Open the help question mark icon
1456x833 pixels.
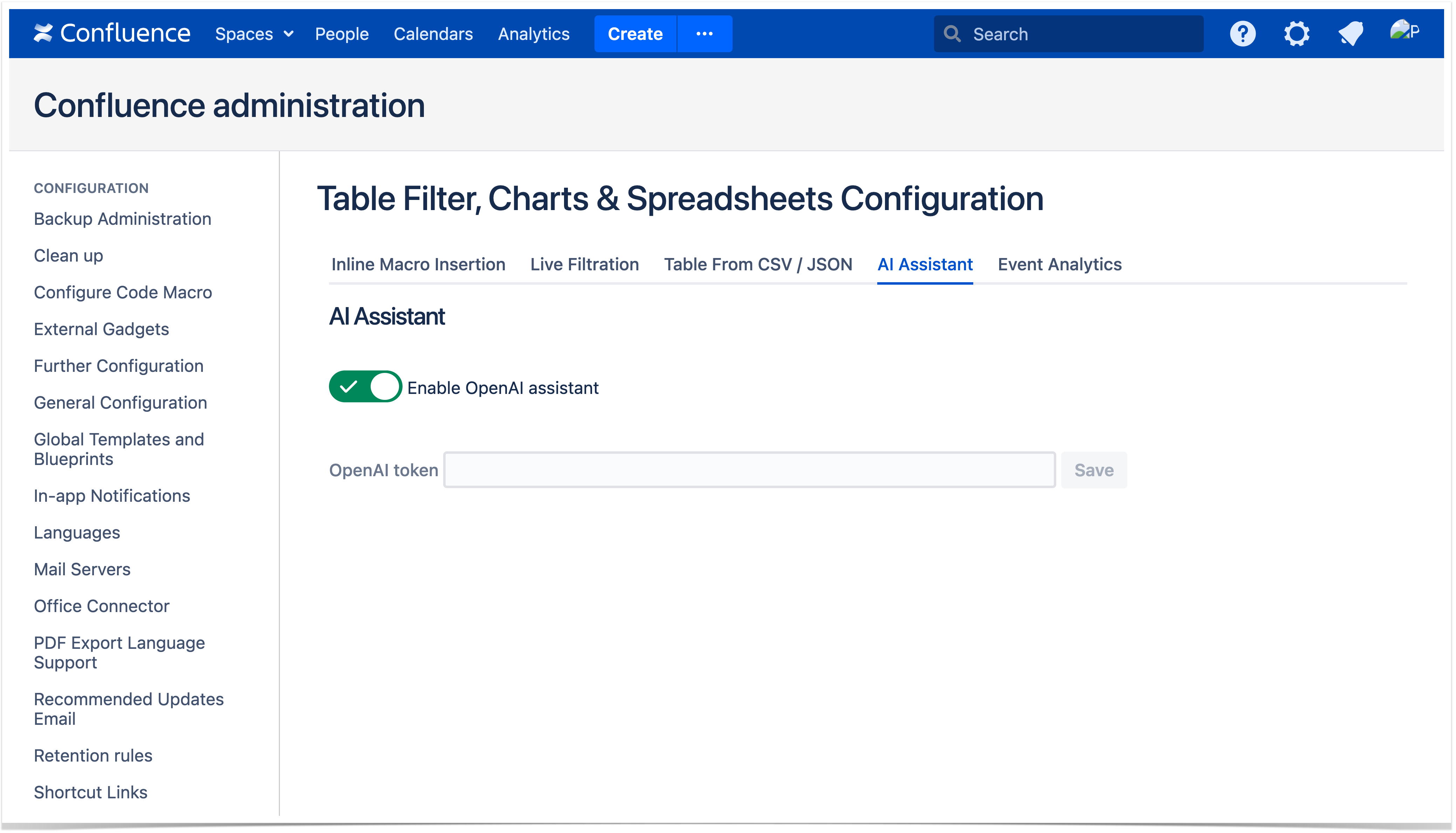click(1243, 34)
